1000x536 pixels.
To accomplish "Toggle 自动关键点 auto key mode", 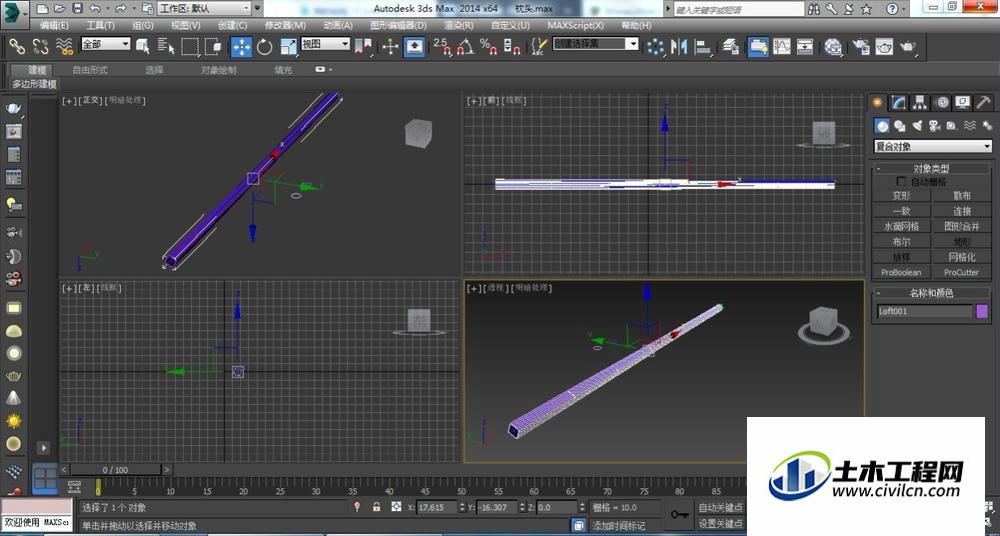I will 721,507.
